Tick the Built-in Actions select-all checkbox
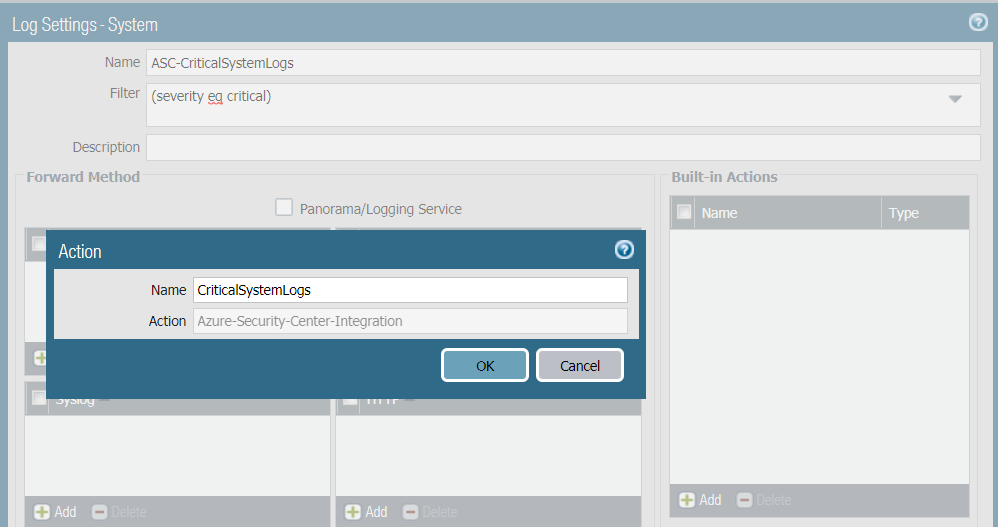The width and height of the screenshot is (998, 527). coord(684,212)
